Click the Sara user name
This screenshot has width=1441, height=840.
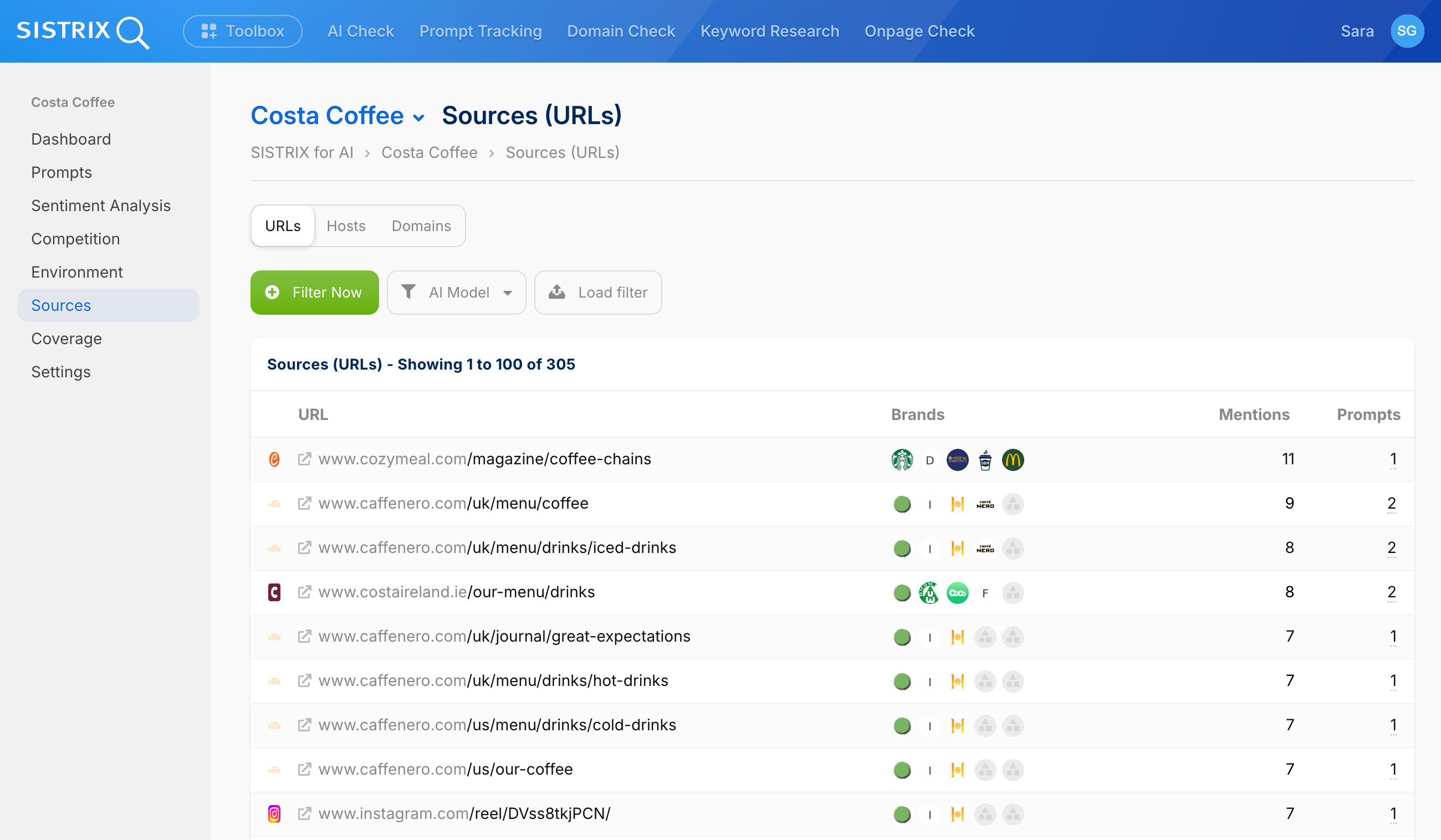pos(1357,31)
